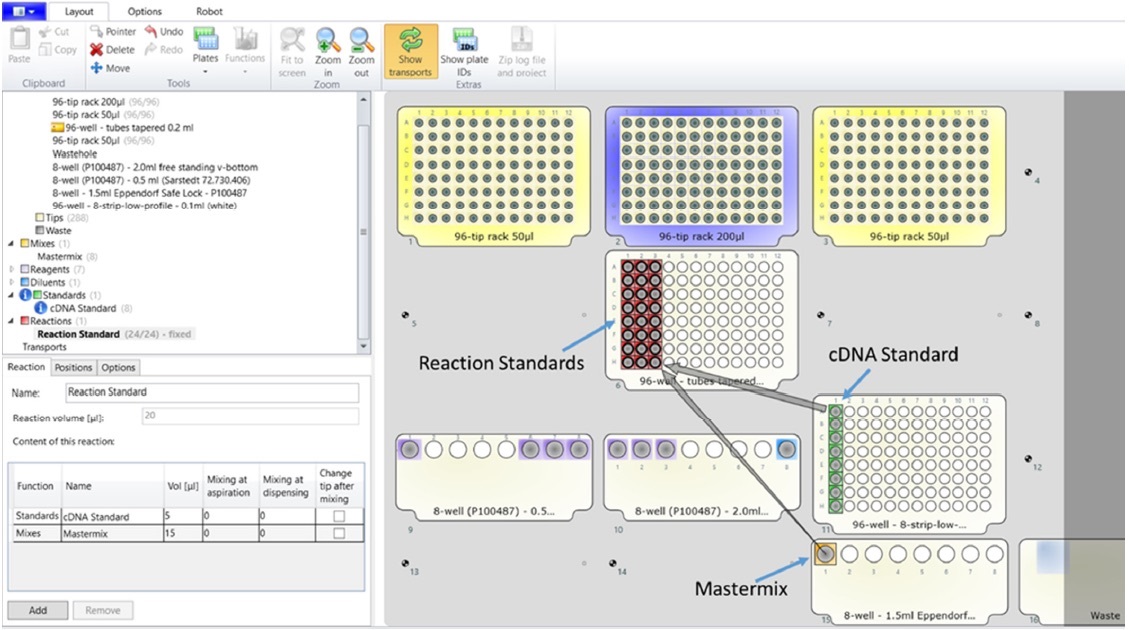Select the Move tool
Screen dimensions: 1129x630
point(97,68)
